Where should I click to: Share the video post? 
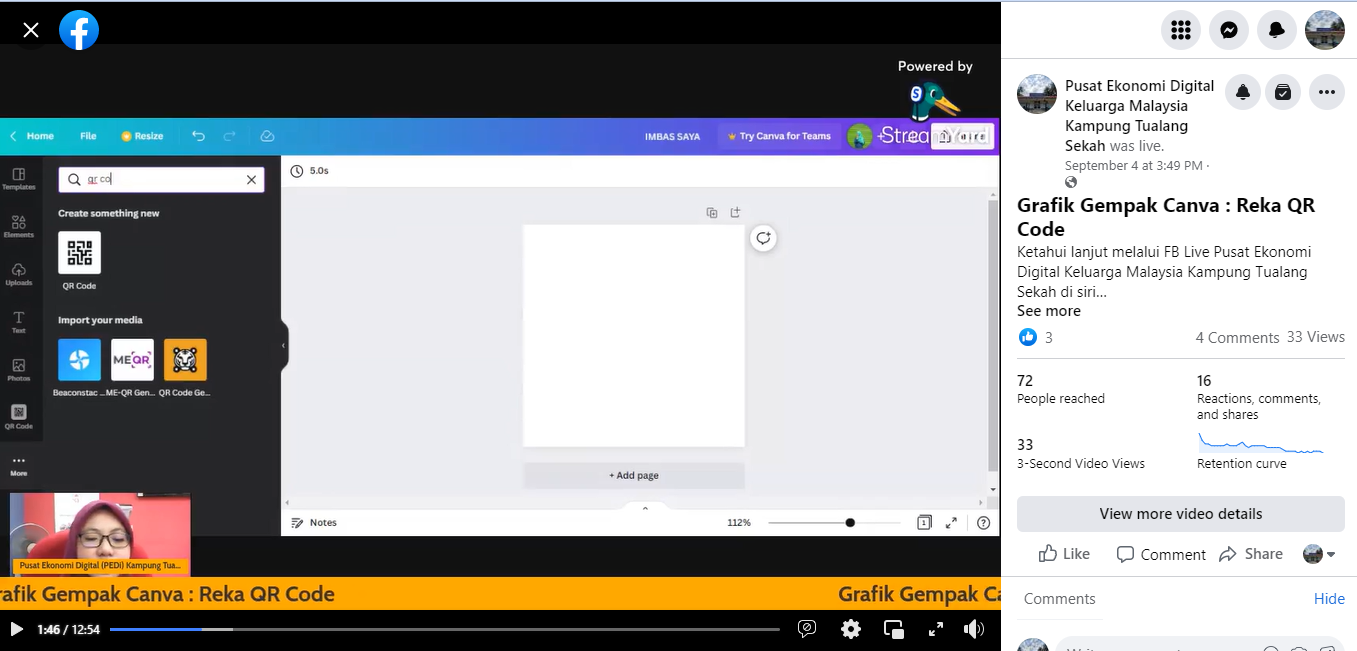tap(1251, 554)
